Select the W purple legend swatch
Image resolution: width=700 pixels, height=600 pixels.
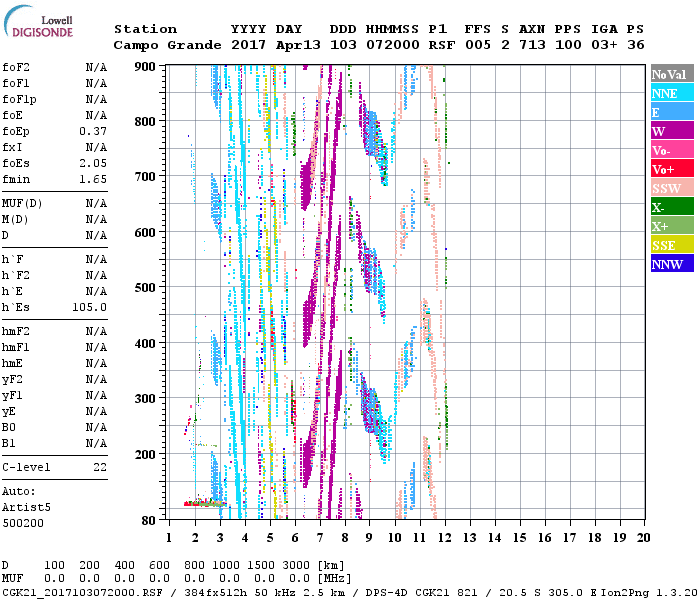672,130
